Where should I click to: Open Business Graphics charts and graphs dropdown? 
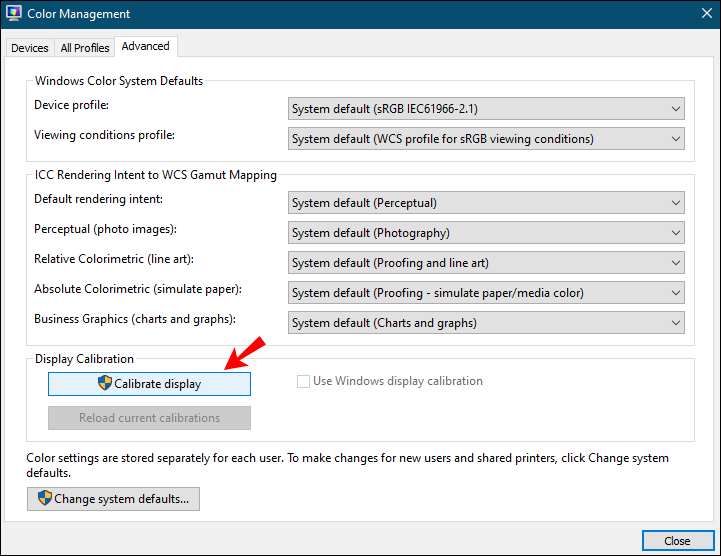[x=486, y=323]
